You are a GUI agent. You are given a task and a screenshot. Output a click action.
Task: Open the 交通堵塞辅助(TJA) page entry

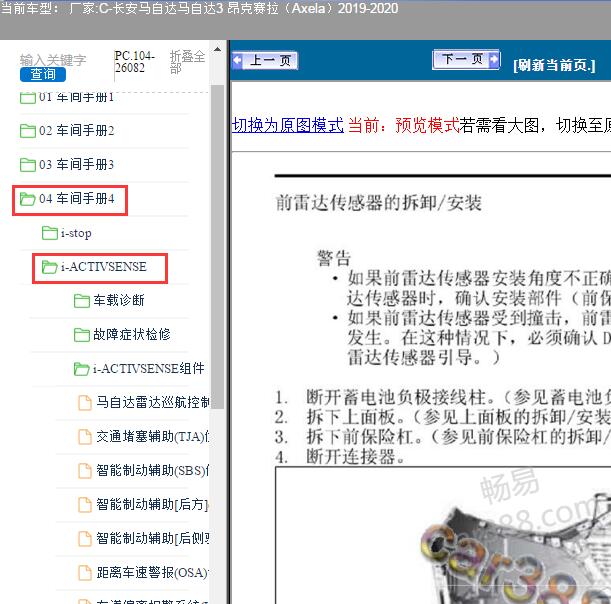coord(153,436)
